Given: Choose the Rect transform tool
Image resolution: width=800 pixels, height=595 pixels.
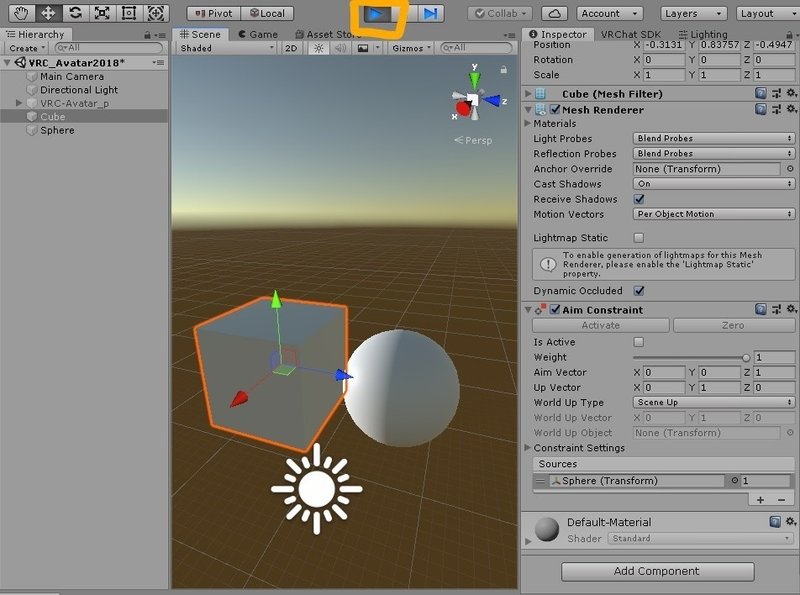Looking at the screenshot, I should click(128, 13).
